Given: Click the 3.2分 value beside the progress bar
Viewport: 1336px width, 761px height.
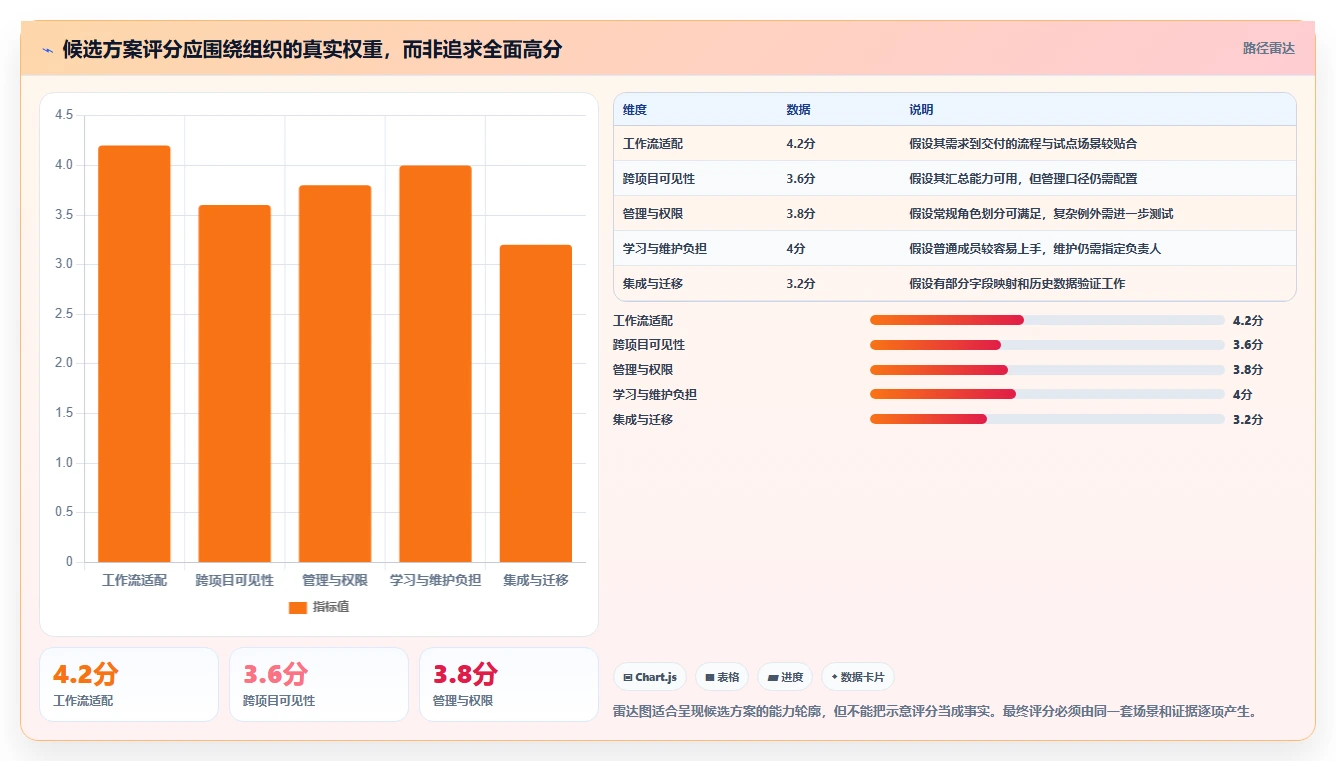Looking at the screenshot, I should click(x=1248, y=420).
